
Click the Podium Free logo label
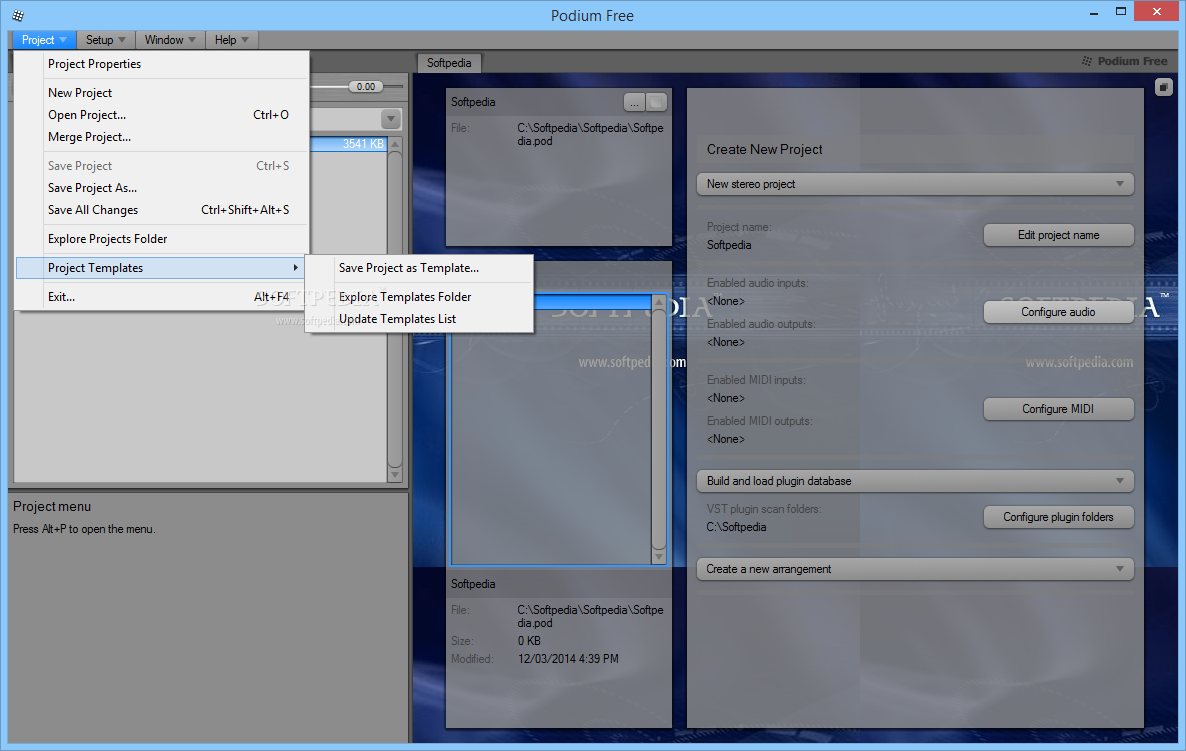[x=1125, y=61]
